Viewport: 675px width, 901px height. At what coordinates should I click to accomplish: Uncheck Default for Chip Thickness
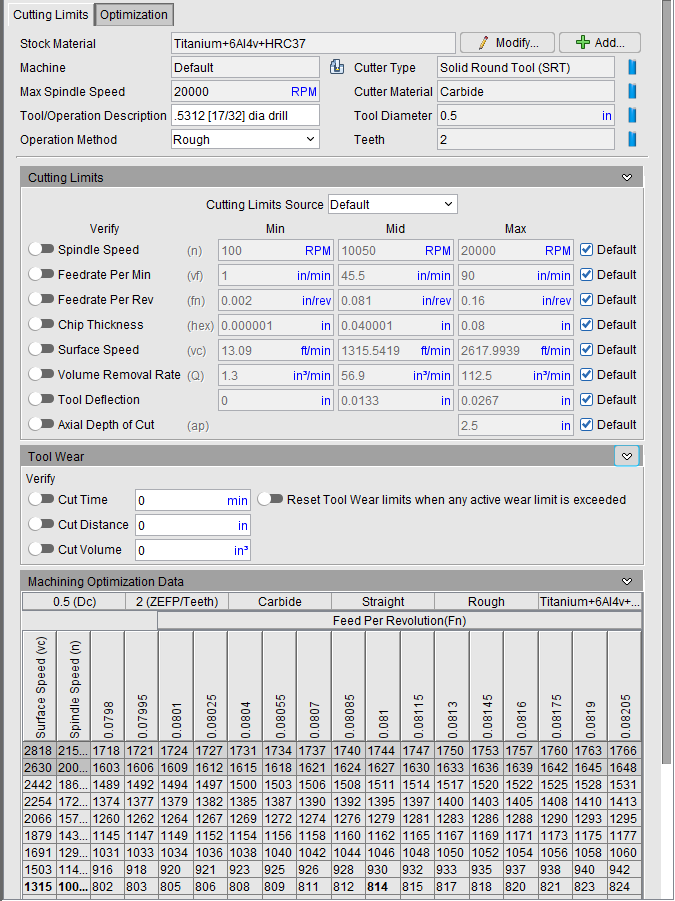click(x=586, y=325)
